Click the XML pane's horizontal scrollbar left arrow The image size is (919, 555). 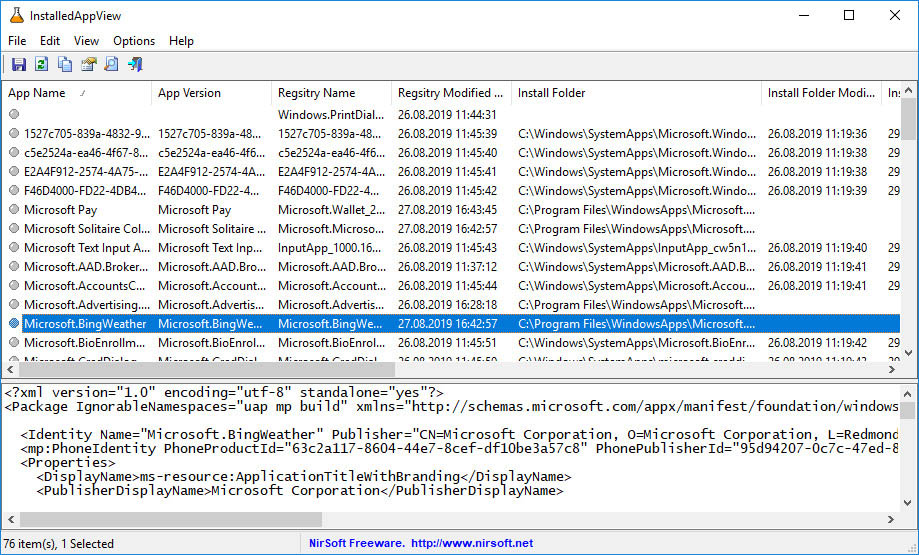[10, 519]
